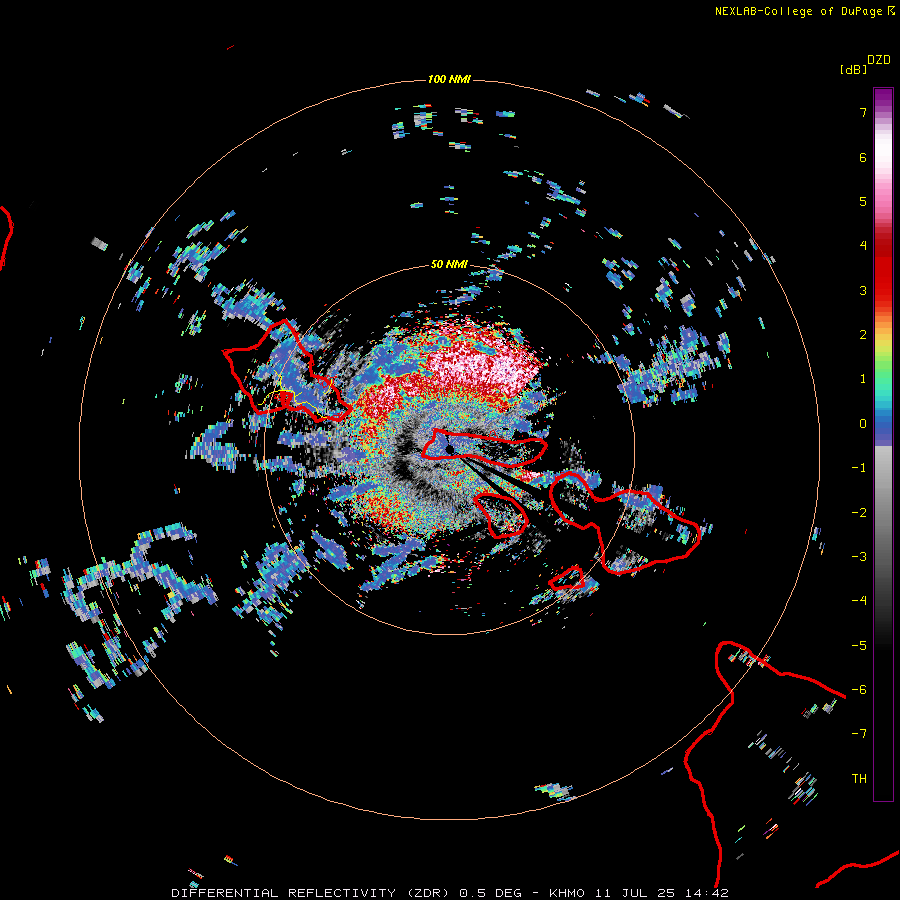
Task: Click the "0" value on the color scale
Action: tap(863, 424)
